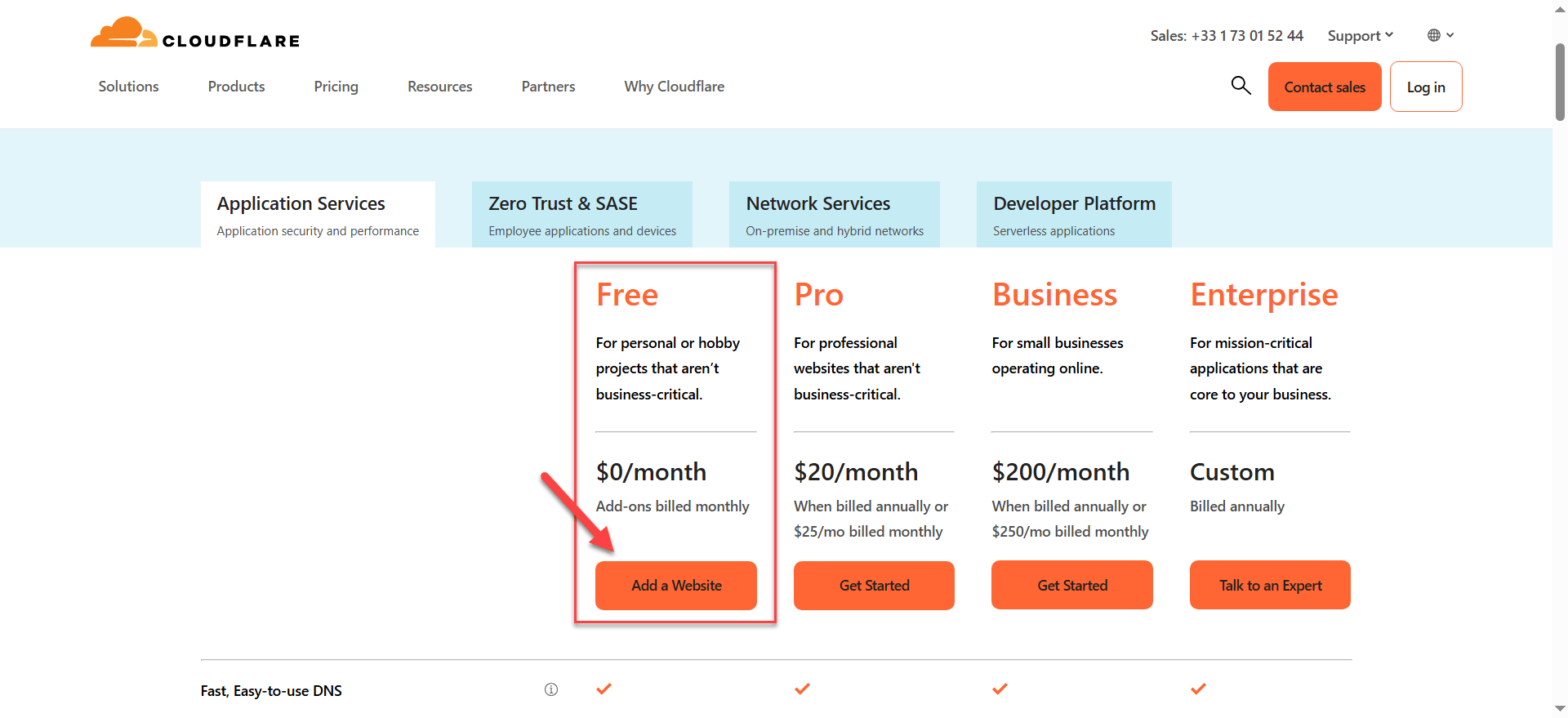The image size is (1568, 718).
Task: Open the Solutions navigation menu
Action: (x=129, y=87)
